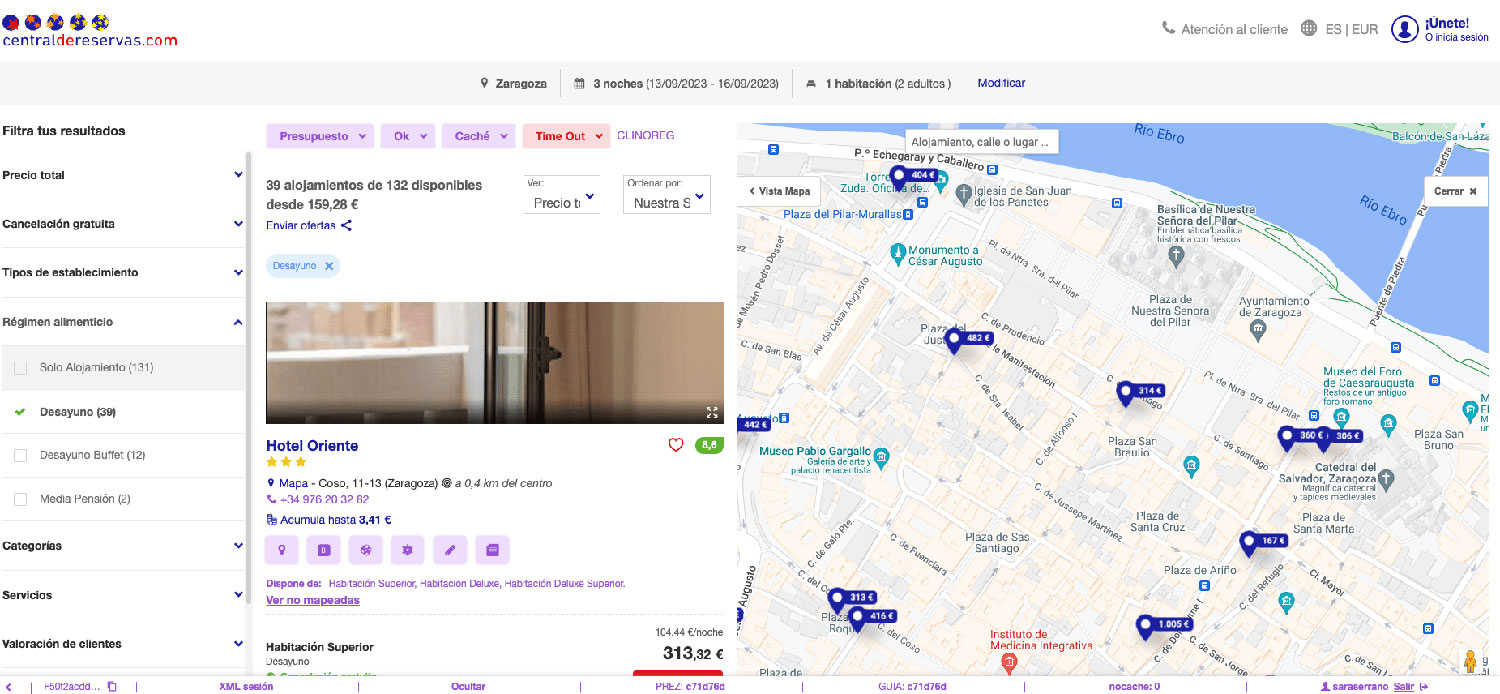Screen dimensions: 1500x694
Task: Remove the Desayuno filter tag
Action: (328, 266)
